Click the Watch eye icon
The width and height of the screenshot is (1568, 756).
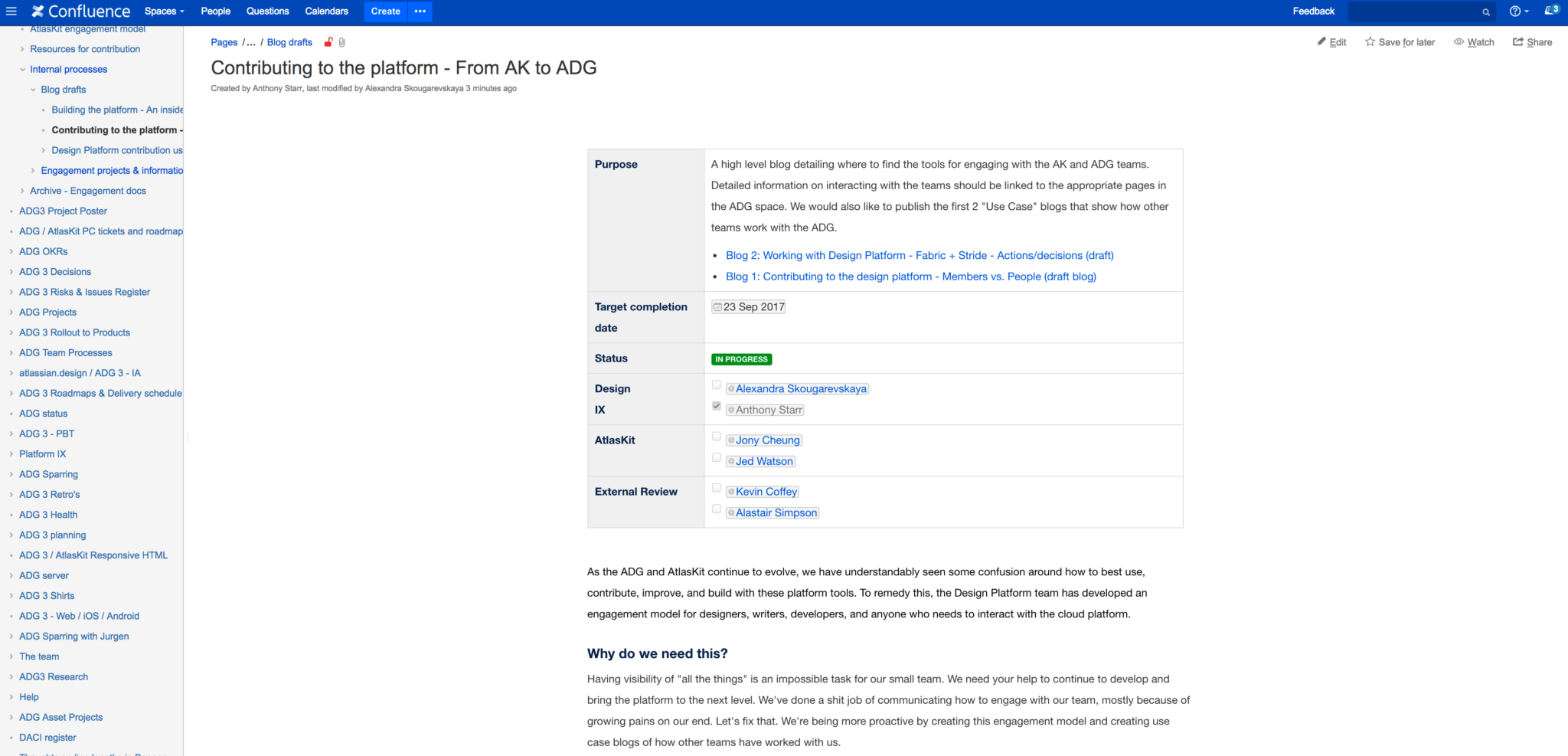1459,42
